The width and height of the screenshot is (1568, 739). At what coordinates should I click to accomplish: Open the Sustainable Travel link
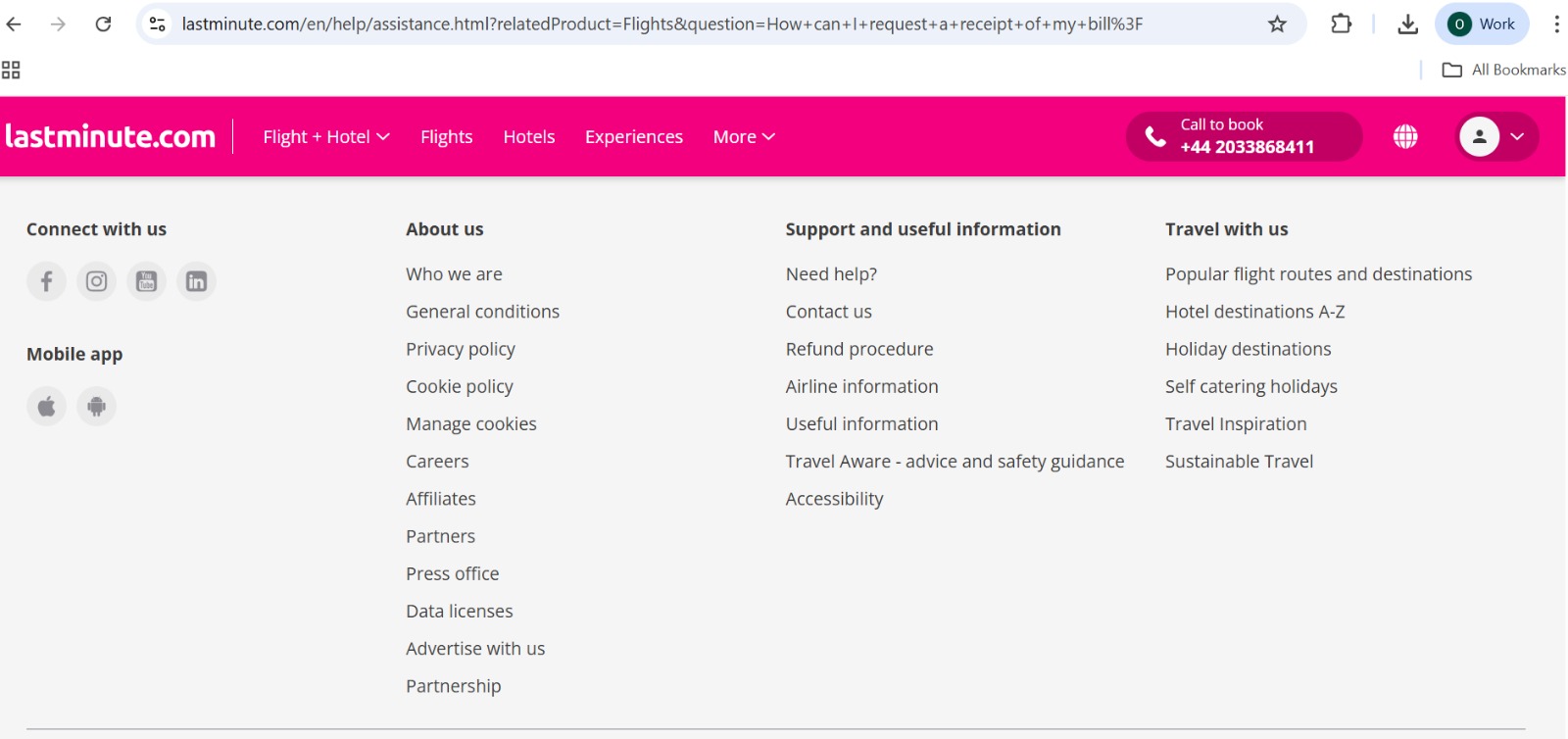coord(1239,462)
